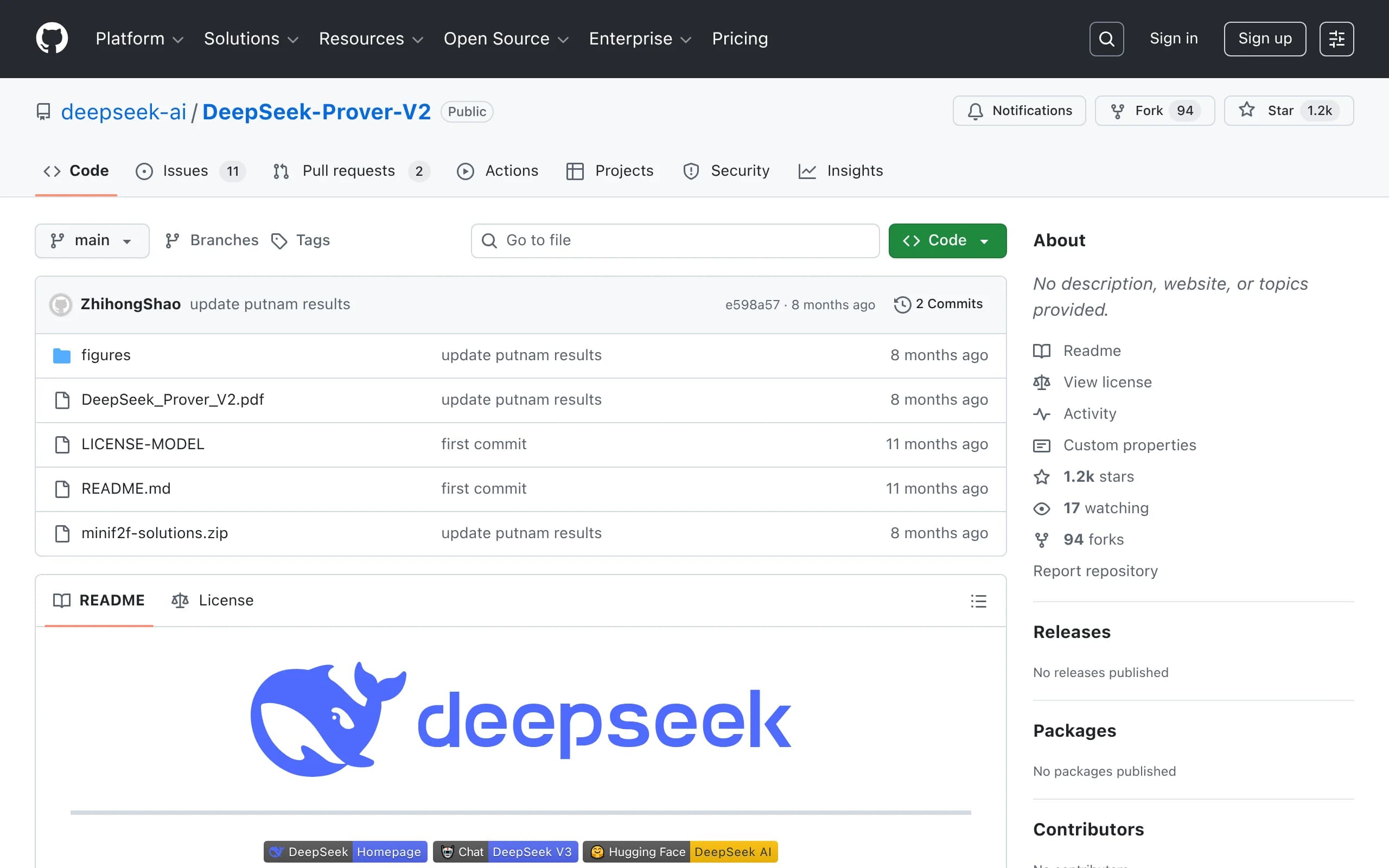Click Report repository link
This screenshot has width=1389, height=868.
pos(1095,571)
